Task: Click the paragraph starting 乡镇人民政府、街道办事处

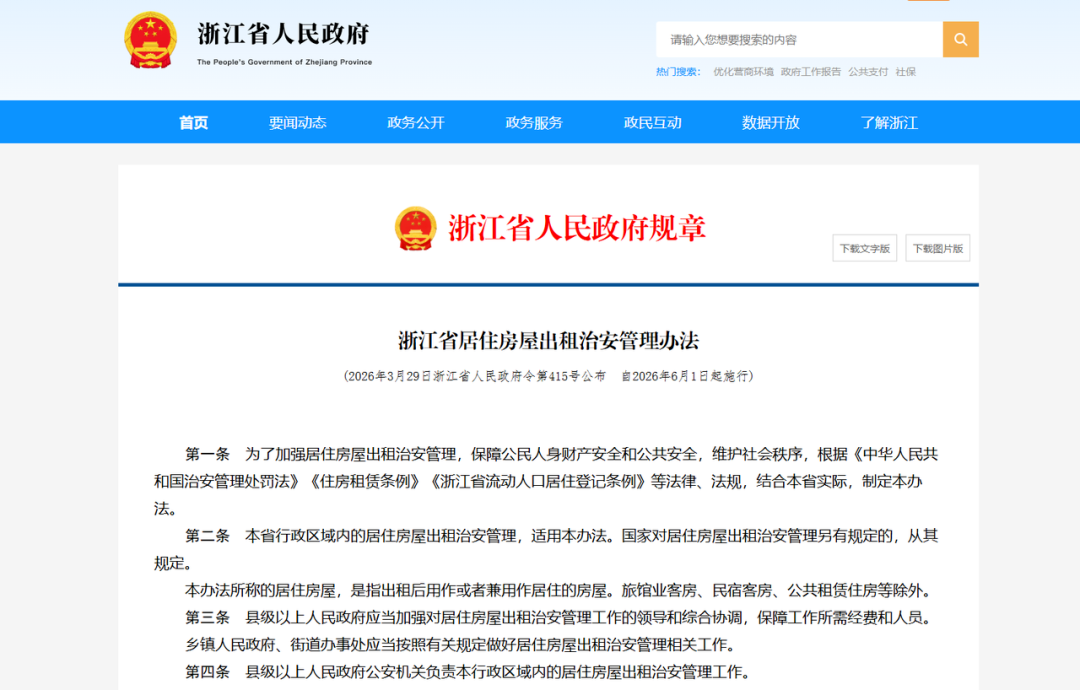Action: pos(461,645)
